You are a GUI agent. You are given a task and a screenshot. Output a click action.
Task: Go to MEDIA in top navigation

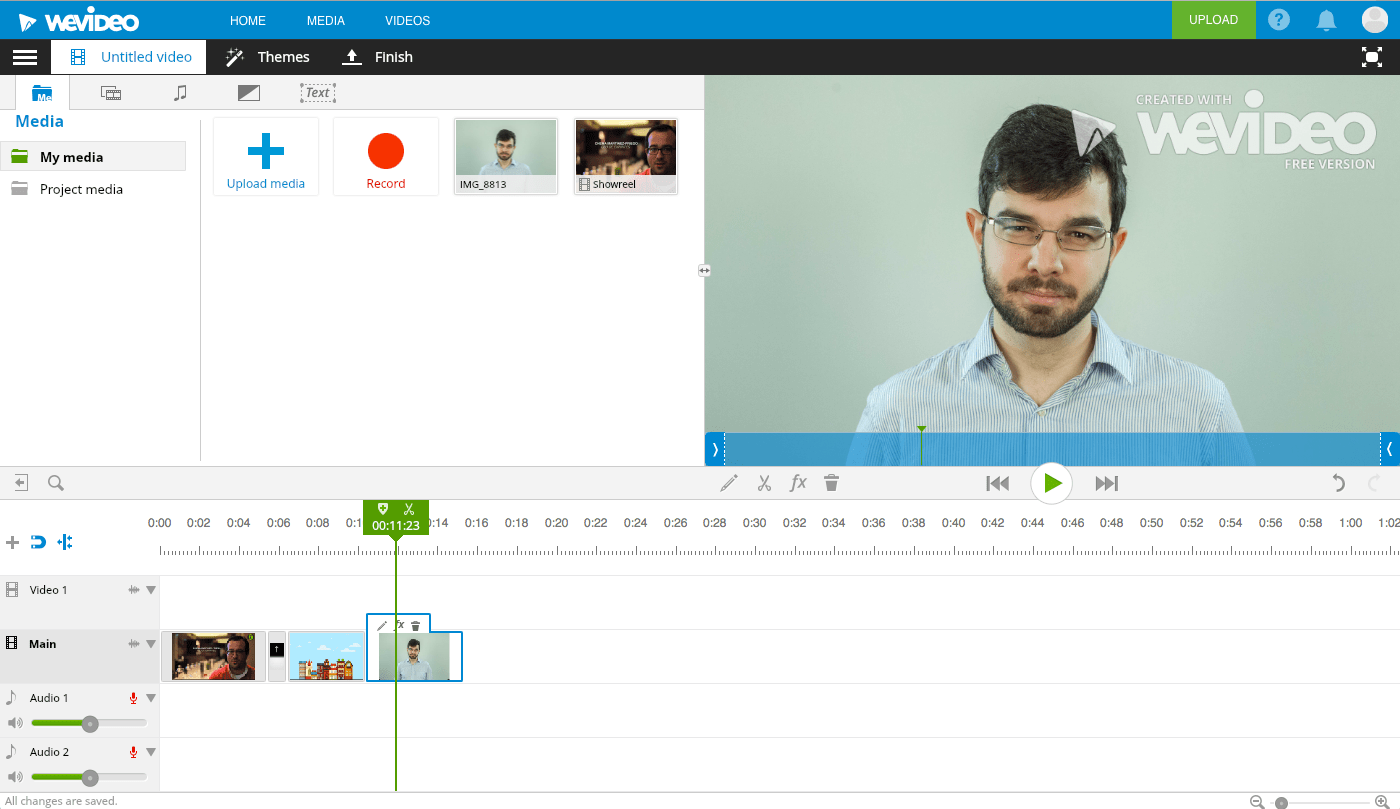pos(326,20)
